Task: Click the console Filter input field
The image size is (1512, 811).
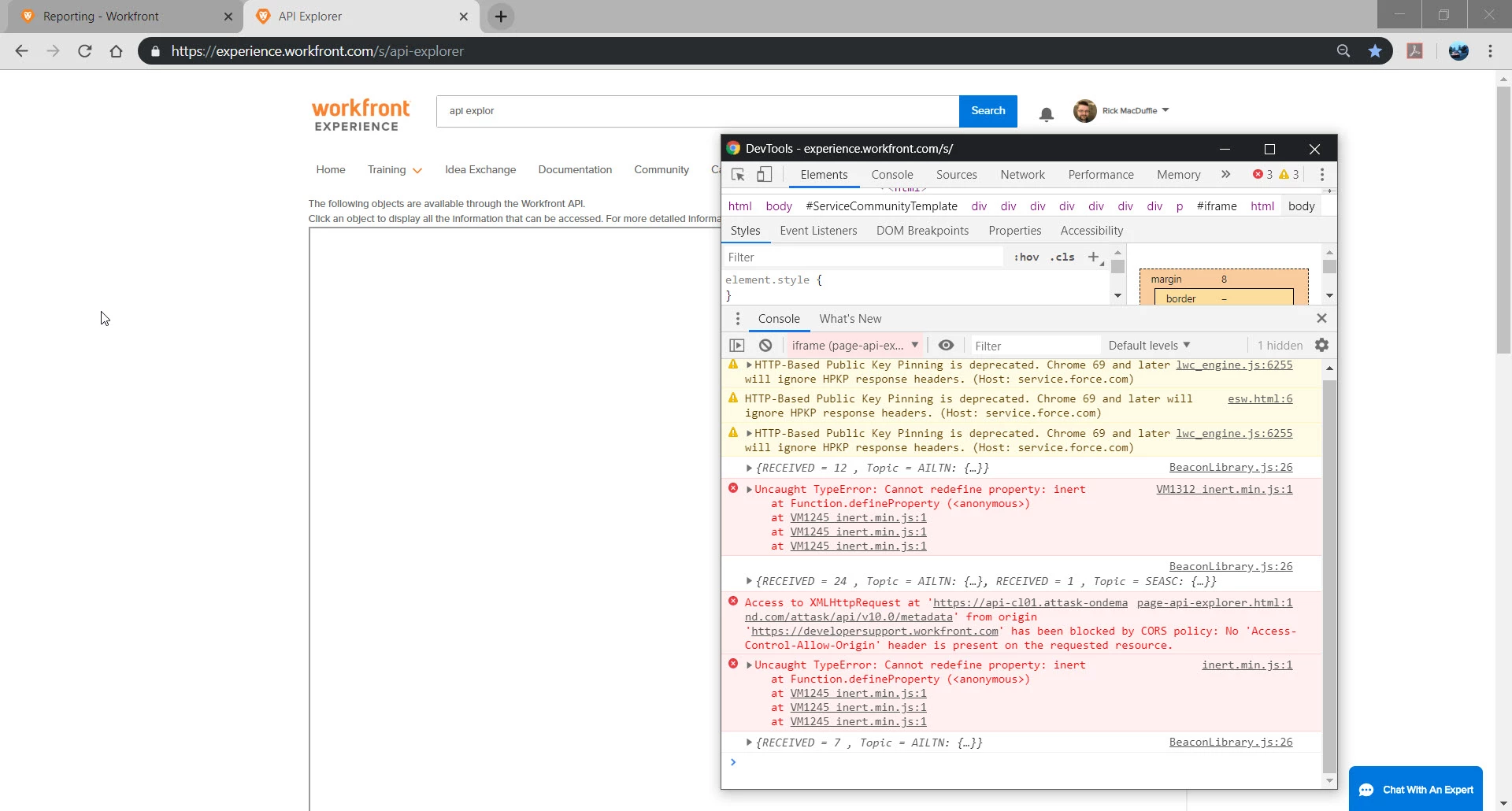Action: pos(1034,346)
